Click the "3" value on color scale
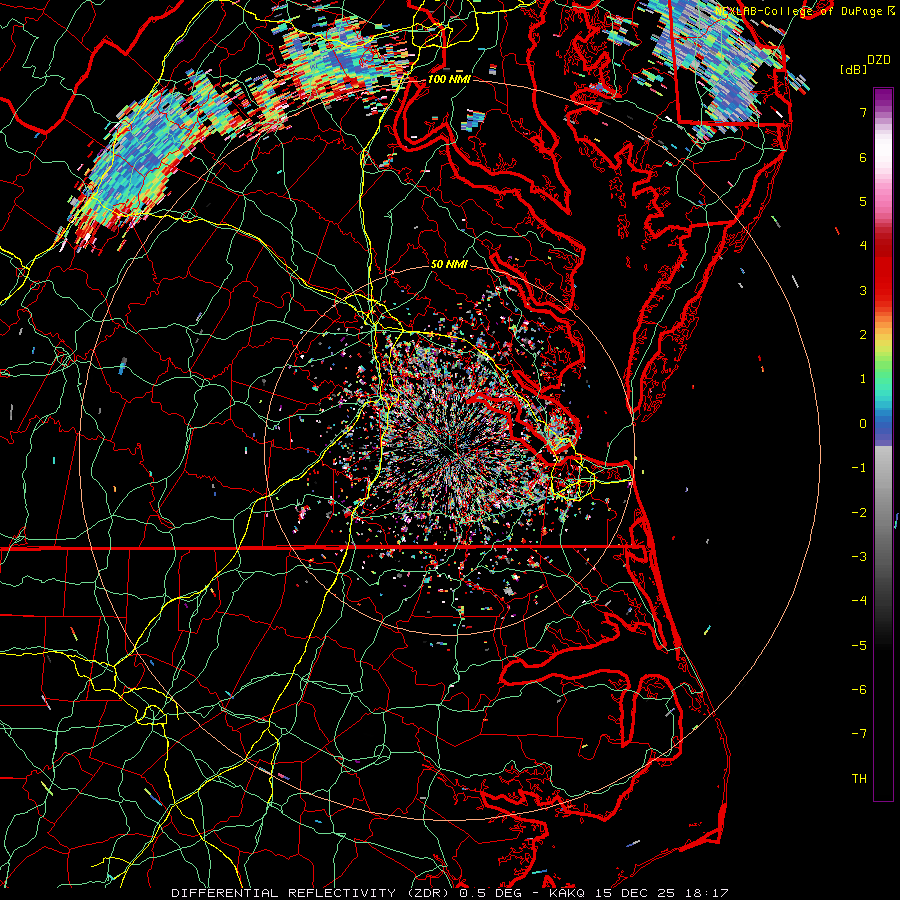This screenshot has height=900, width=900. coord(863,290)
